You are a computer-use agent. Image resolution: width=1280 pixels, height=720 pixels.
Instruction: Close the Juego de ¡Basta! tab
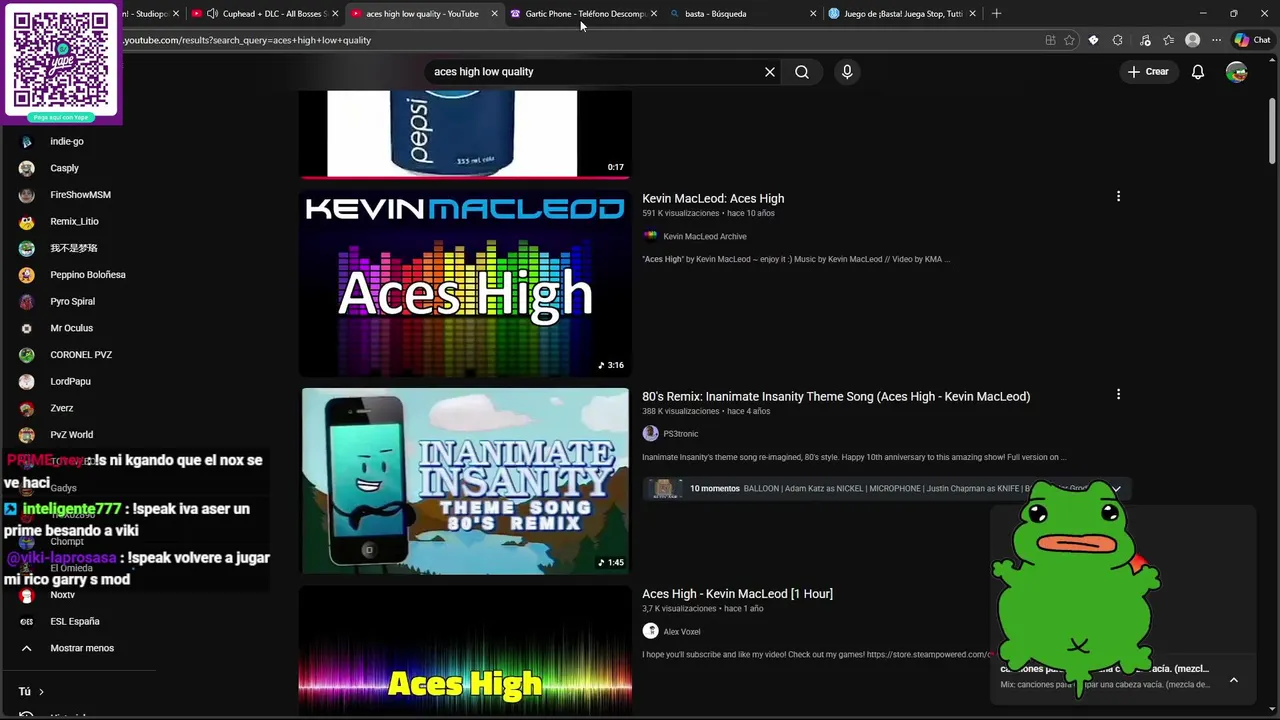(972, 14)
